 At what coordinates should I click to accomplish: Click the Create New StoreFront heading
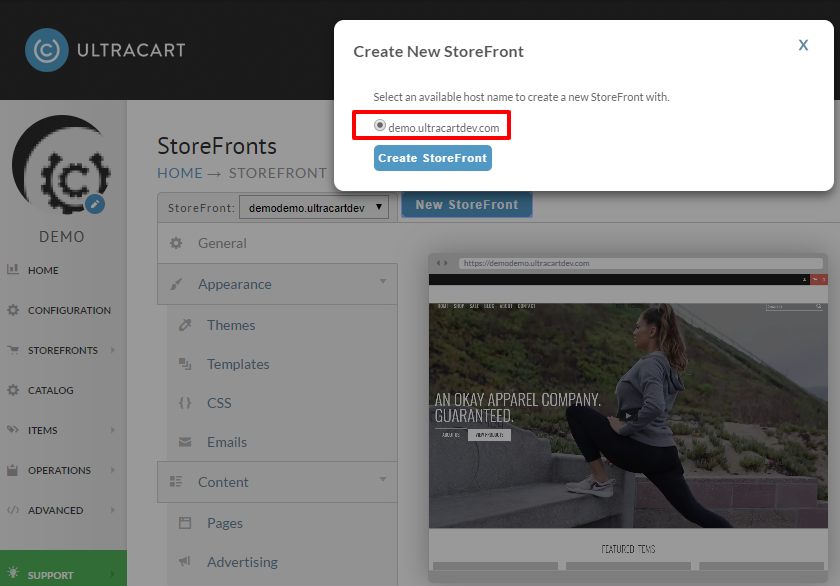pyautogui.click(x=438, y=51)
